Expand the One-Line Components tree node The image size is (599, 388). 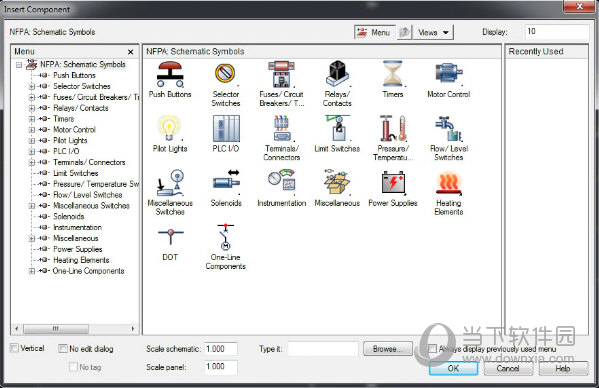(x=32, y=271)
